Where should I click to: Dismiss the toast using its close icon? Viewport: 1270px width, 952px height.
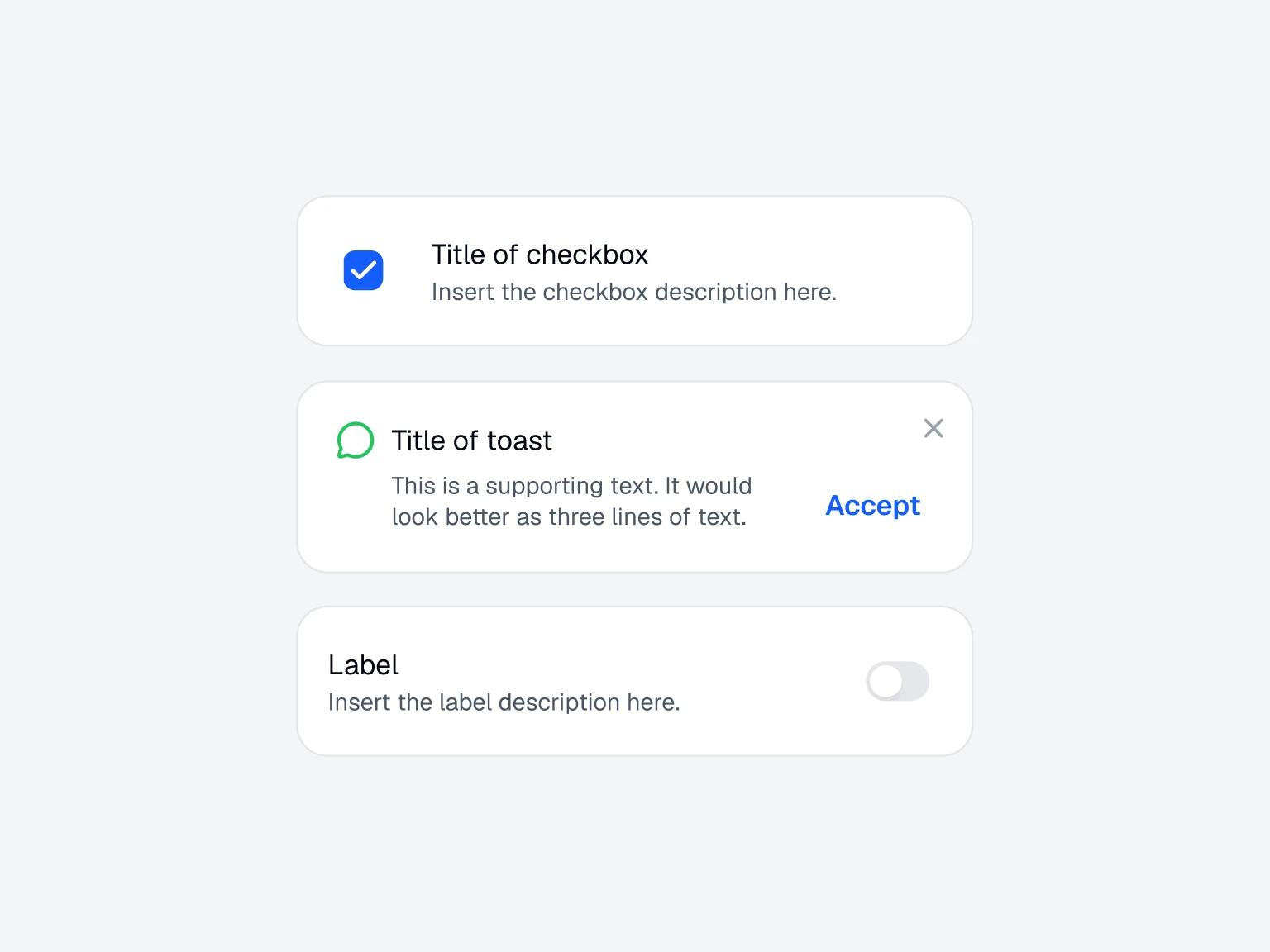(933, 428)
